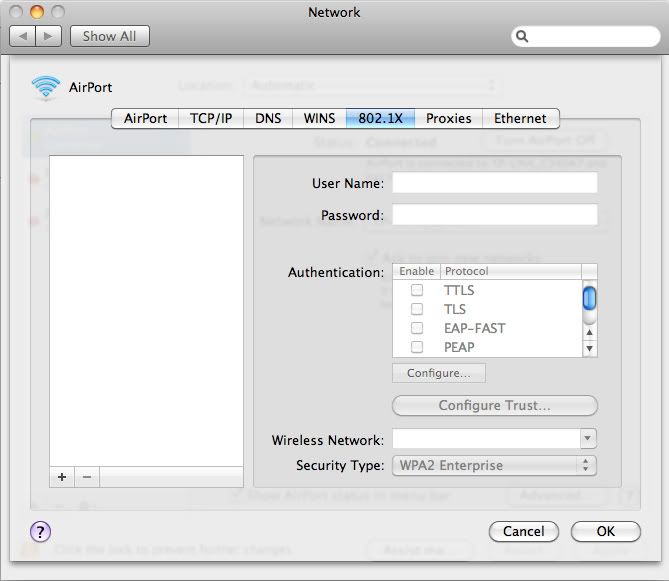Open the Security Type popup menu
The width and height of the screenshot is (669, 581).
click(494, 465)
